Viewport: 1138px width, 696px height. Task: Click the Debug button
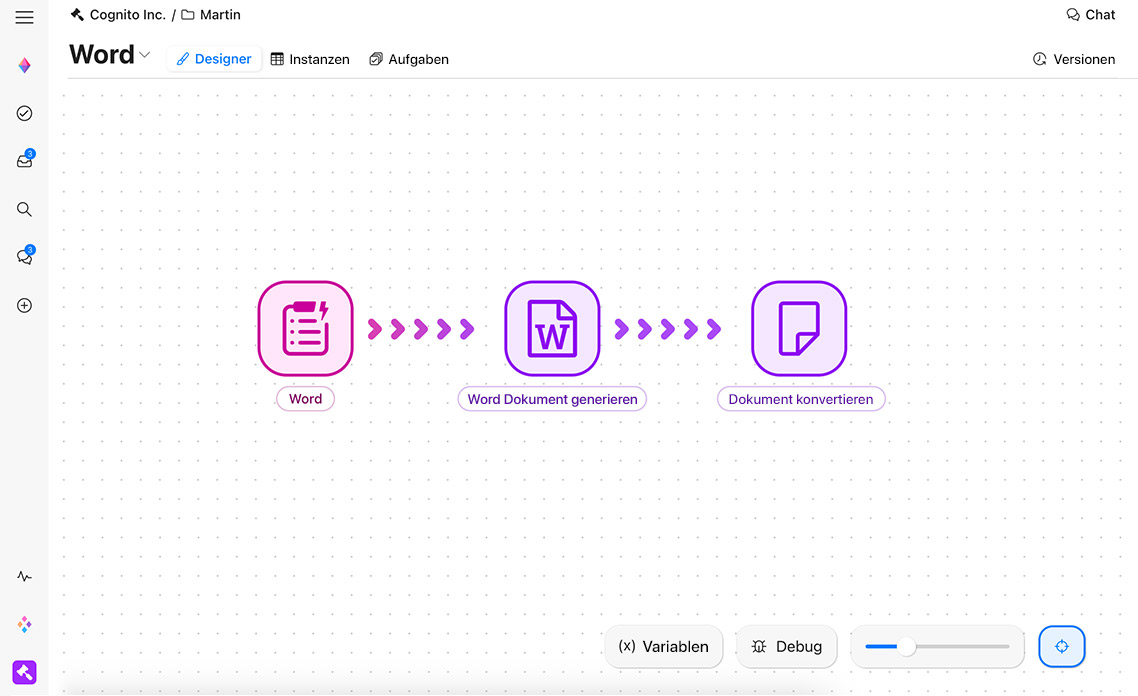(x=786, y=647)
